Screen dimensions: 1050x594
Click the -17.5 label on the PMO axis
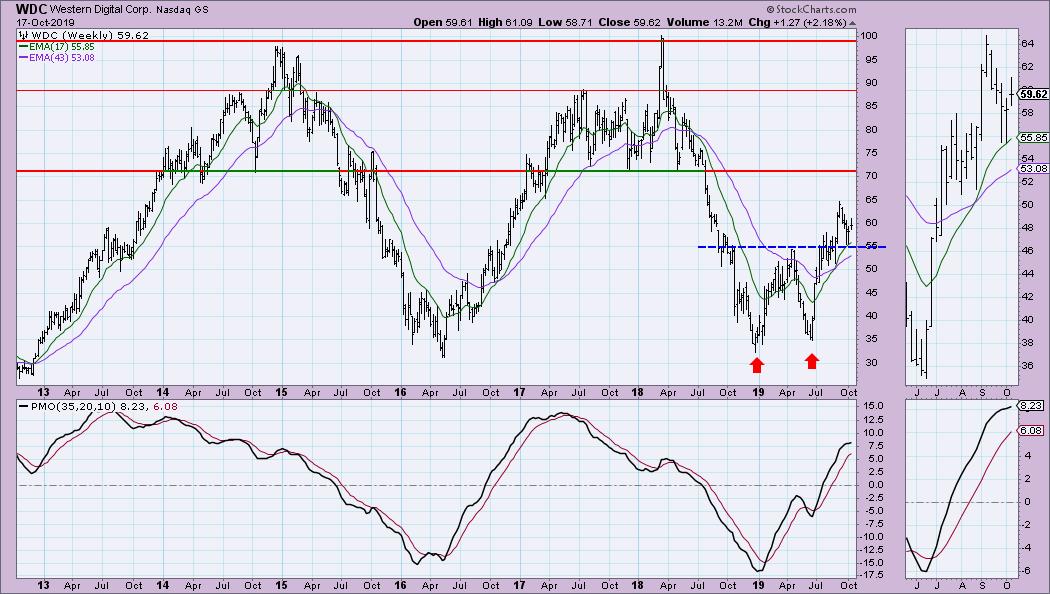871,575
